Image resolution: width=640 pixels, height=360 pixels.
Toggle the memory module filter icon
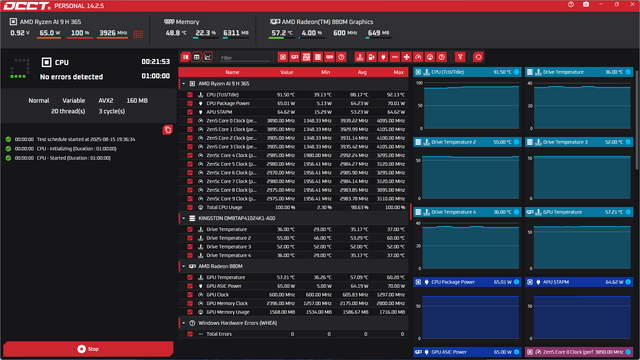(329, 57)
